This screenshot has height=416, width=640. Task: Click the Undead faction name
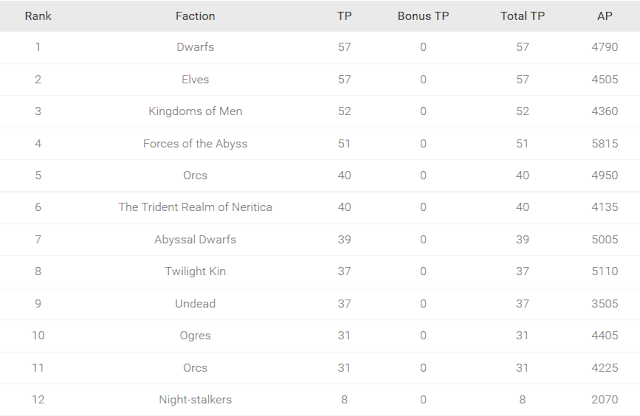tap(195, 303)
